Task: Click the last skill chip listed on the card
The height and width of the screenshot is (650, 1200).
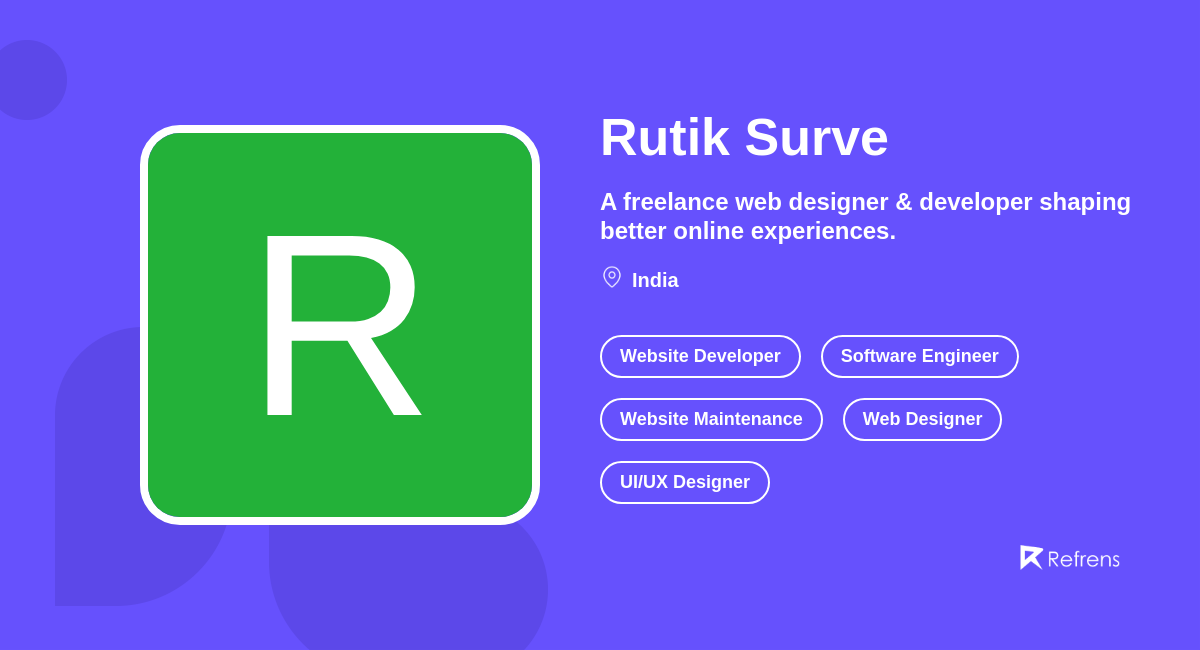Action: point(685,482)
